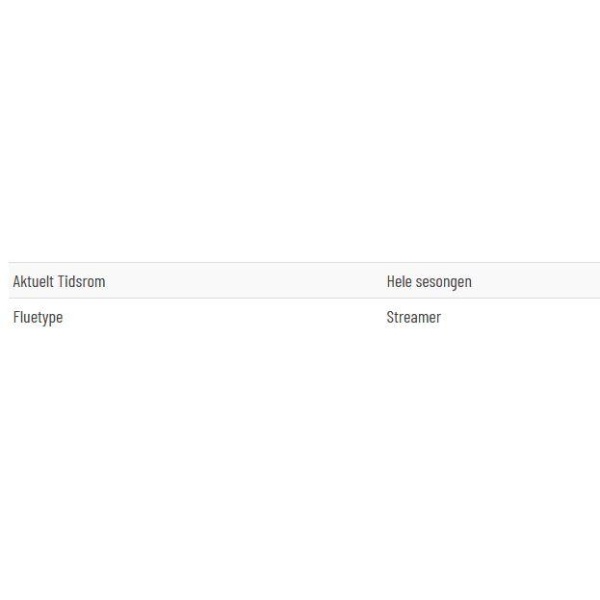Click gray row area right of 'Hele sesongen'
The width and height of the screenshot is (600, 600).
[536, 281]
